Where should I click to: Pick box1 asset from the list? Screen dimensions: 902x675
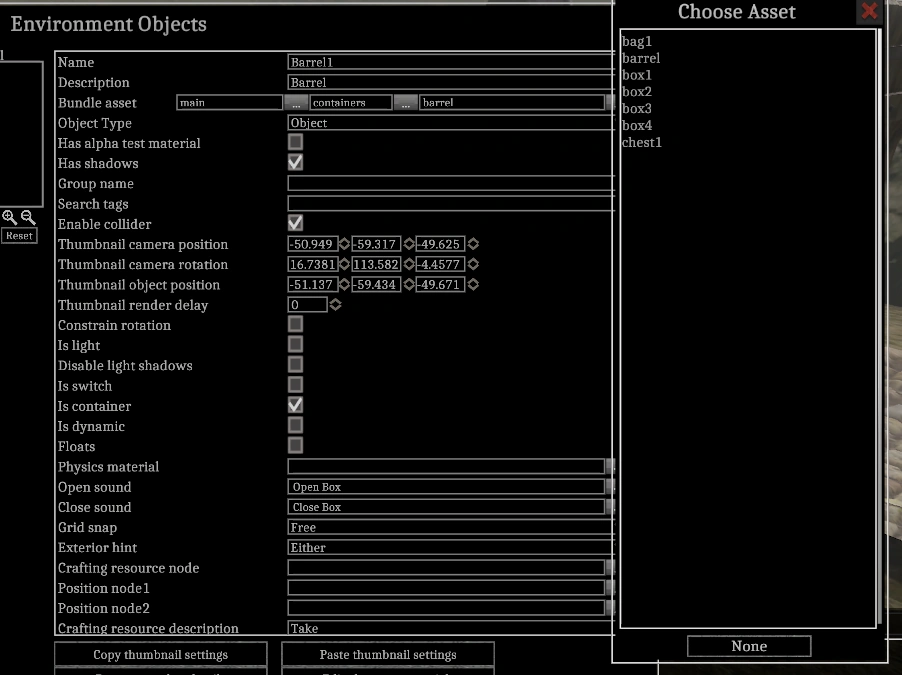pos(637,75)
